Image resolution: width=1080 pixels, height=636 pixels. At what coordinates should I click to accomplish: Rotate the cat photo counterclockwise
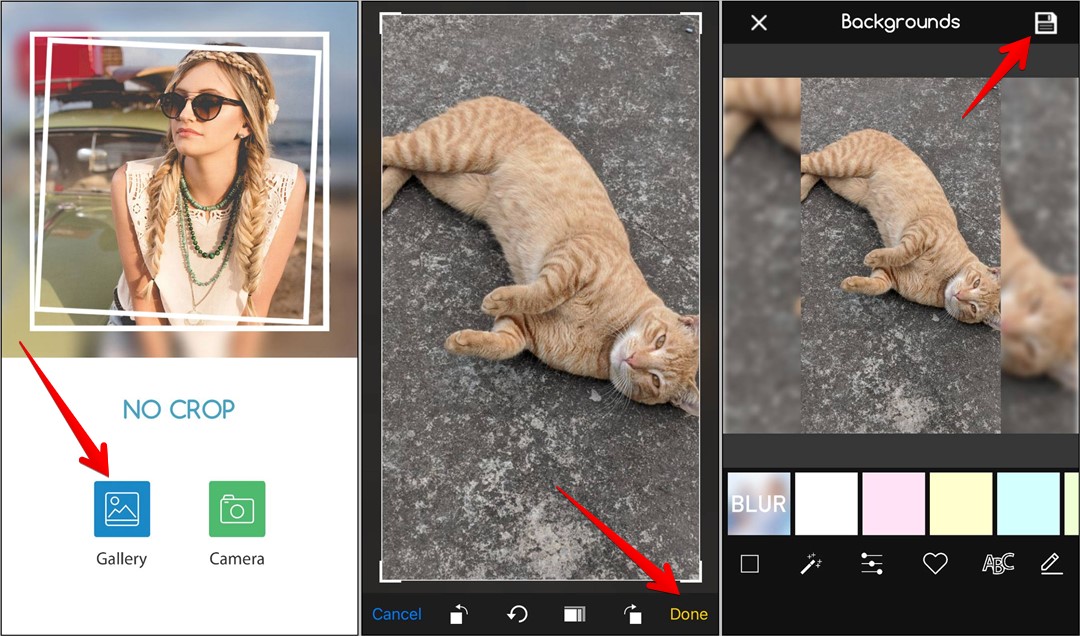[x=458, y=614]
